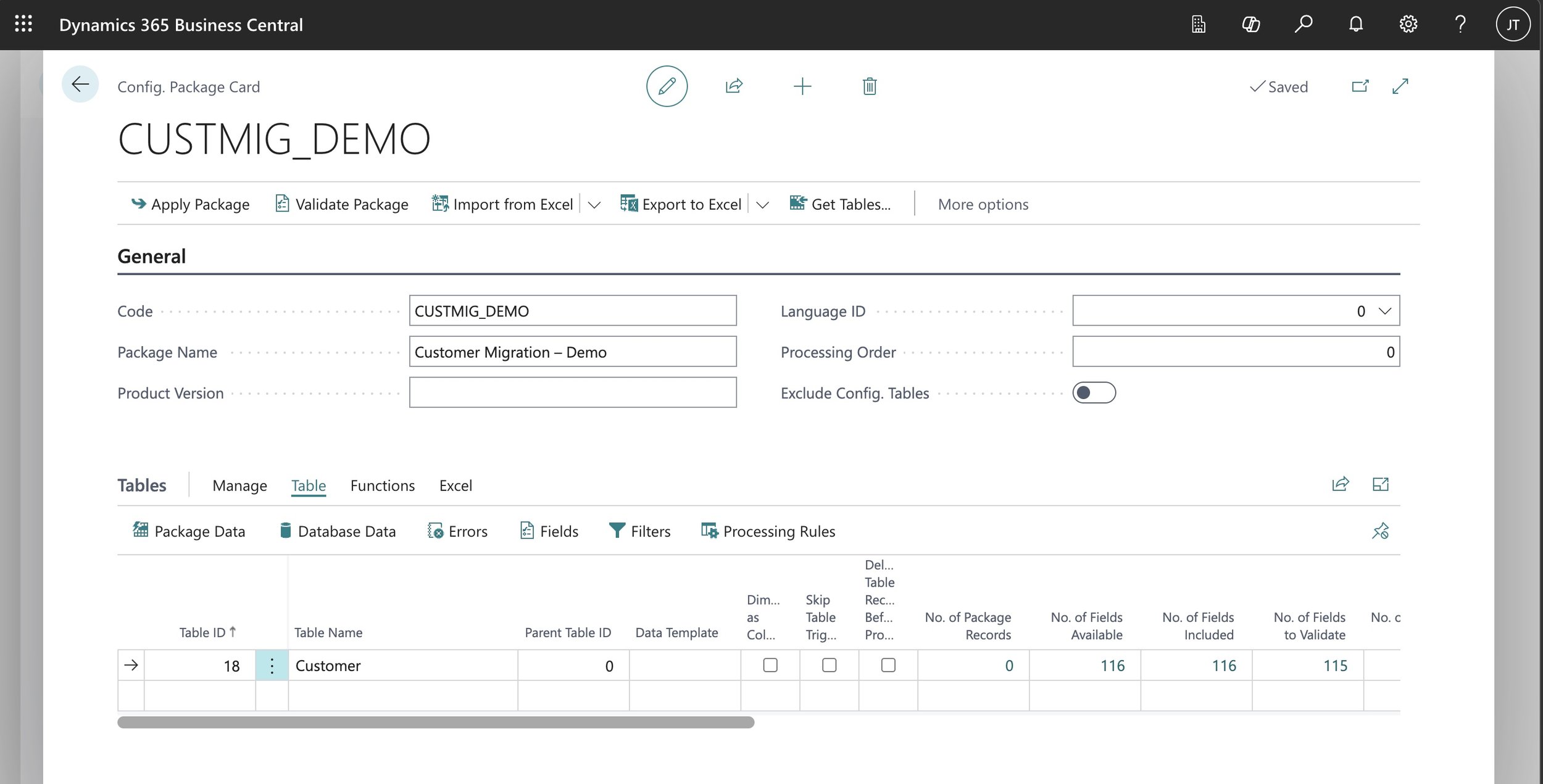The height and width of the screenshot is (784, 1543).
Task: Click Validate Package
Action: 341,204
